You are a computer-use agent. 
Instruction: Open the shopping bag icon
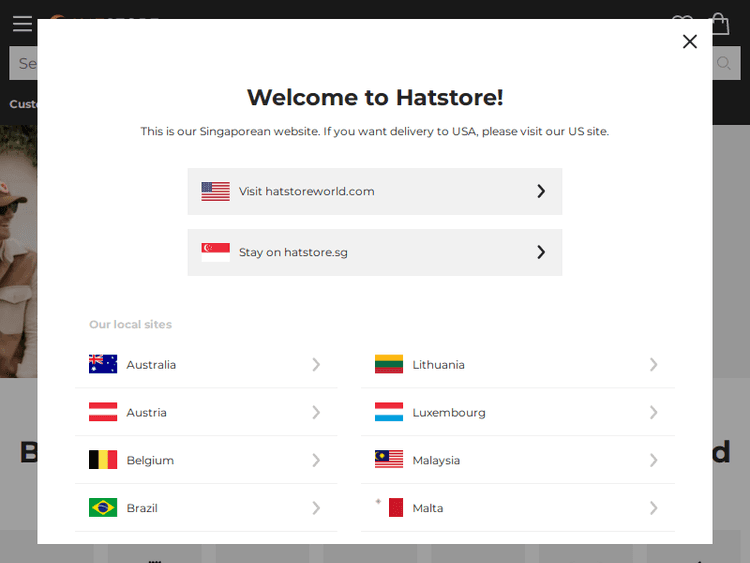point(720,24)
